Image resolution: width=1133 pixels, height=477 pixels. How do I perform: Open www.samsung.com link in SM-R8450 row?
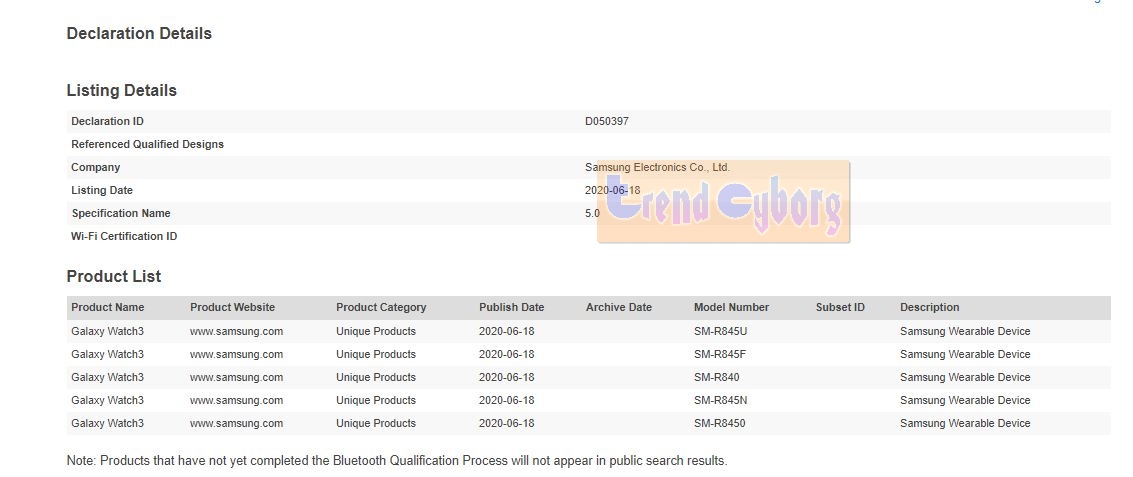[x=236, y=423]
